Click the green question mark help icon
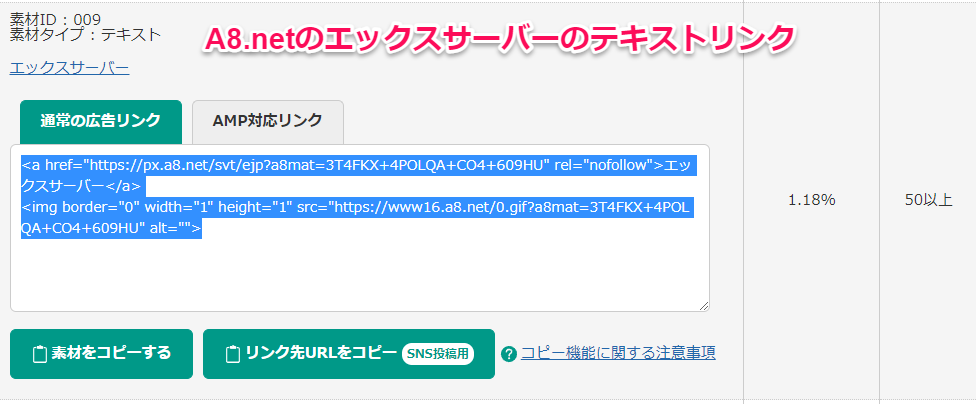Screen dimensions: 976x404 [x=509, y=354]
